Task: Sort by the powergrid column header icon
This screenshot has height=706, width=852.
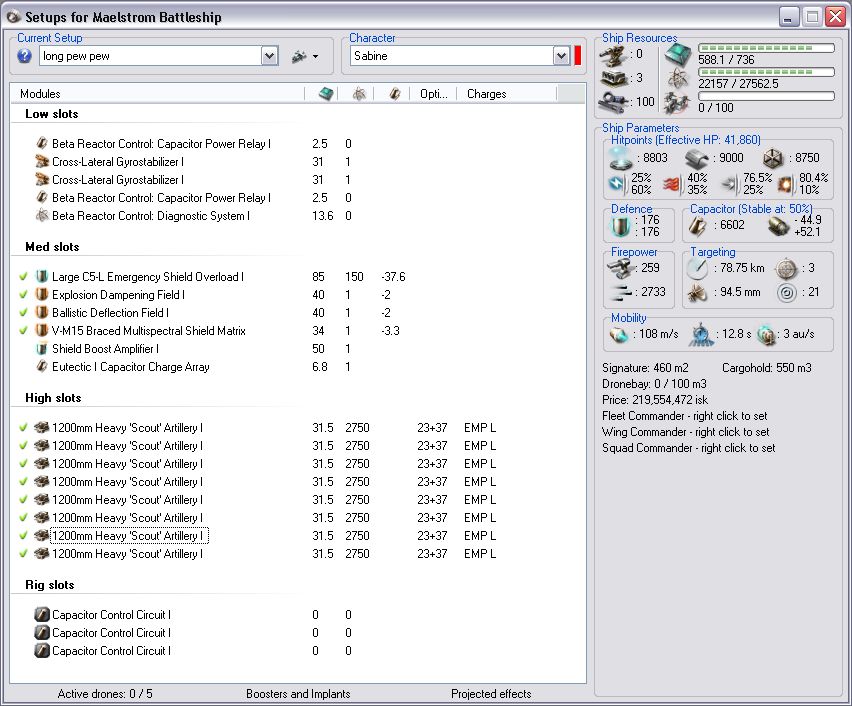Action: point(359,93)
